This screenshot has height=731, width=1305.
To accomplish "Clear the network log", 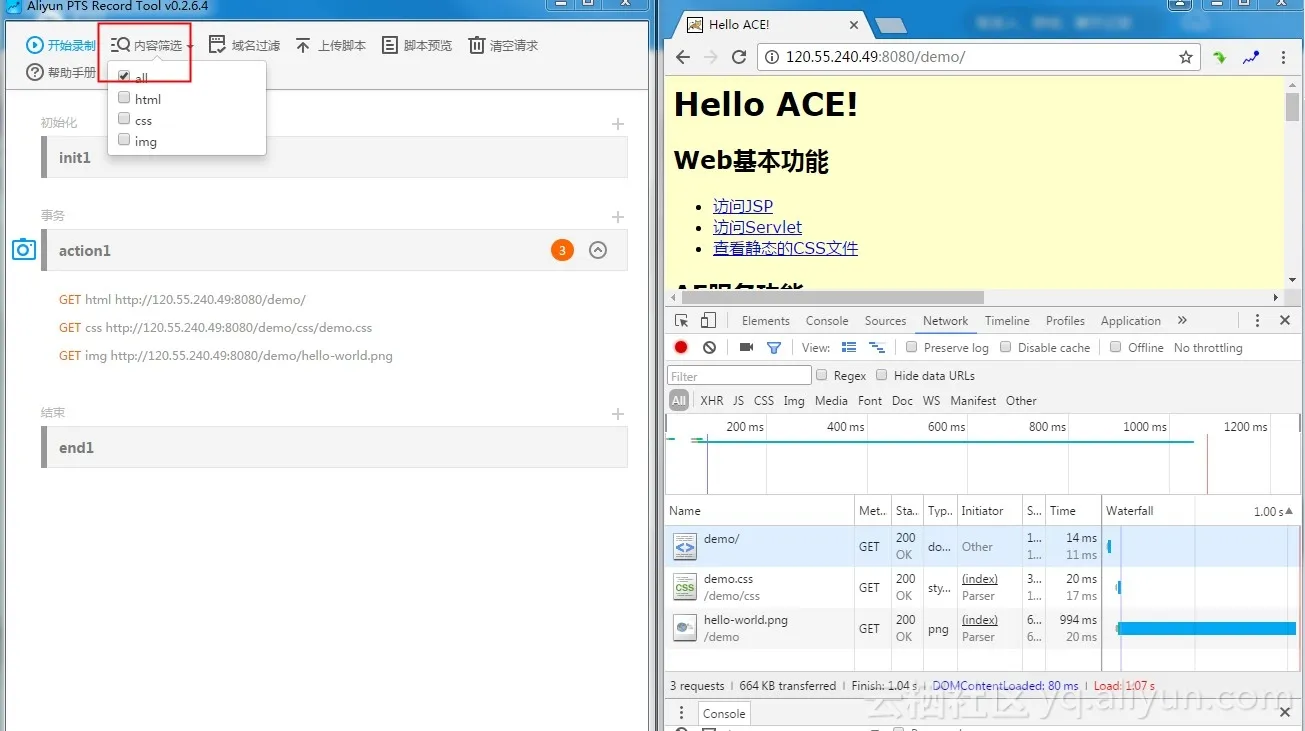I will [x=709, y=347].
